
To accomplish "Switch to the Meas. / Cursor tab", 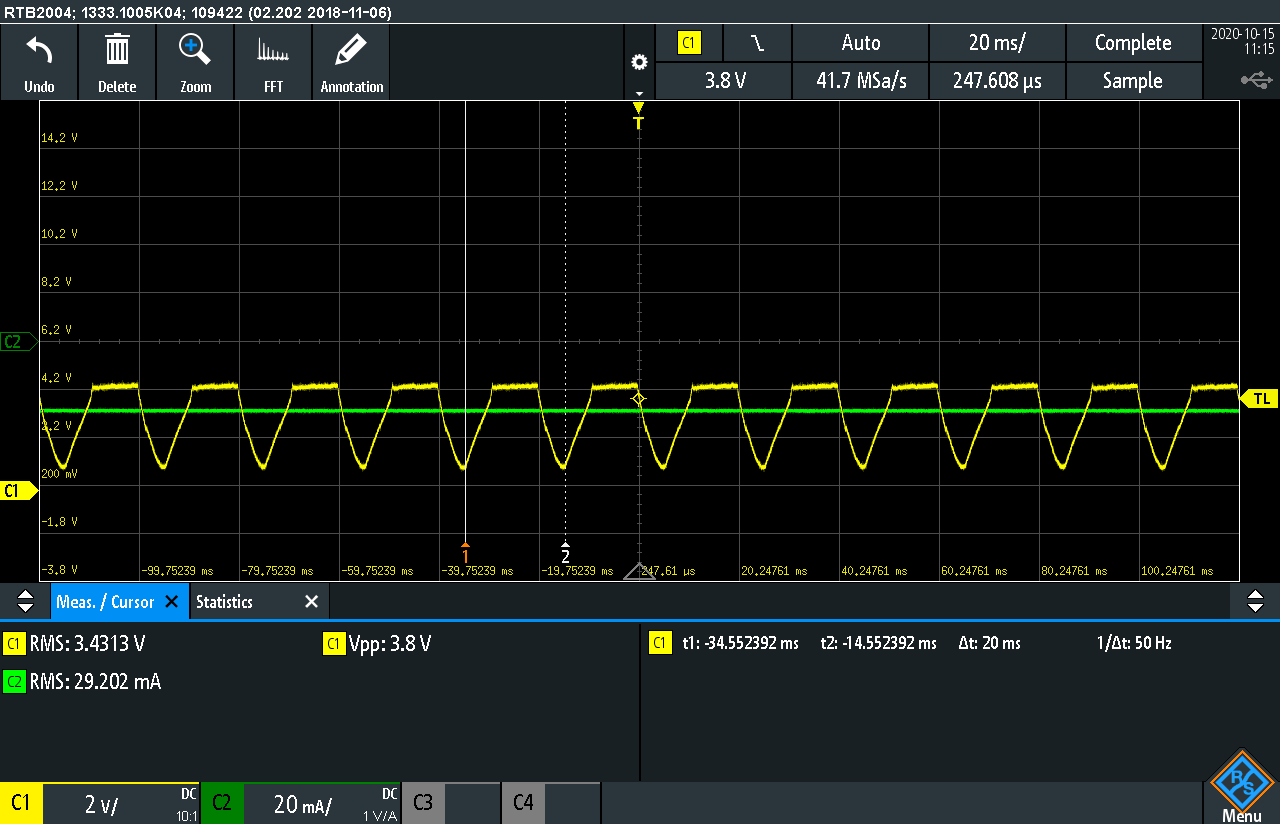I will (x=105, y=602).
